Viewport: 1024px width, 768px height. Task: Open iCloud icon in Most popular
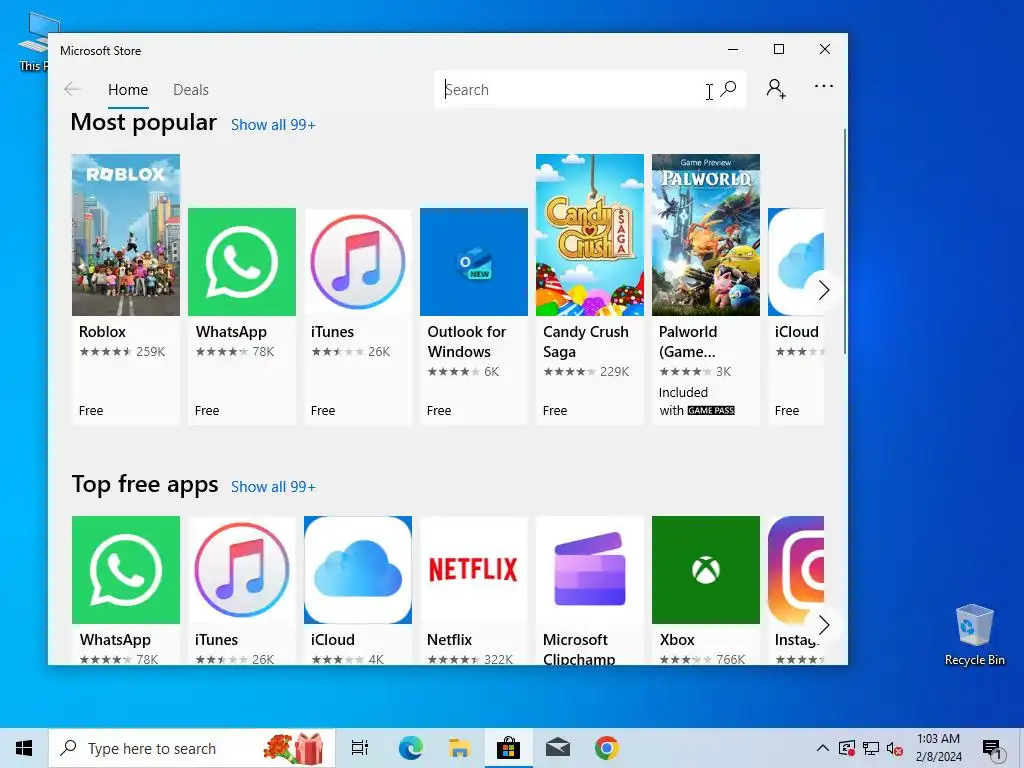tap(795, 262)
